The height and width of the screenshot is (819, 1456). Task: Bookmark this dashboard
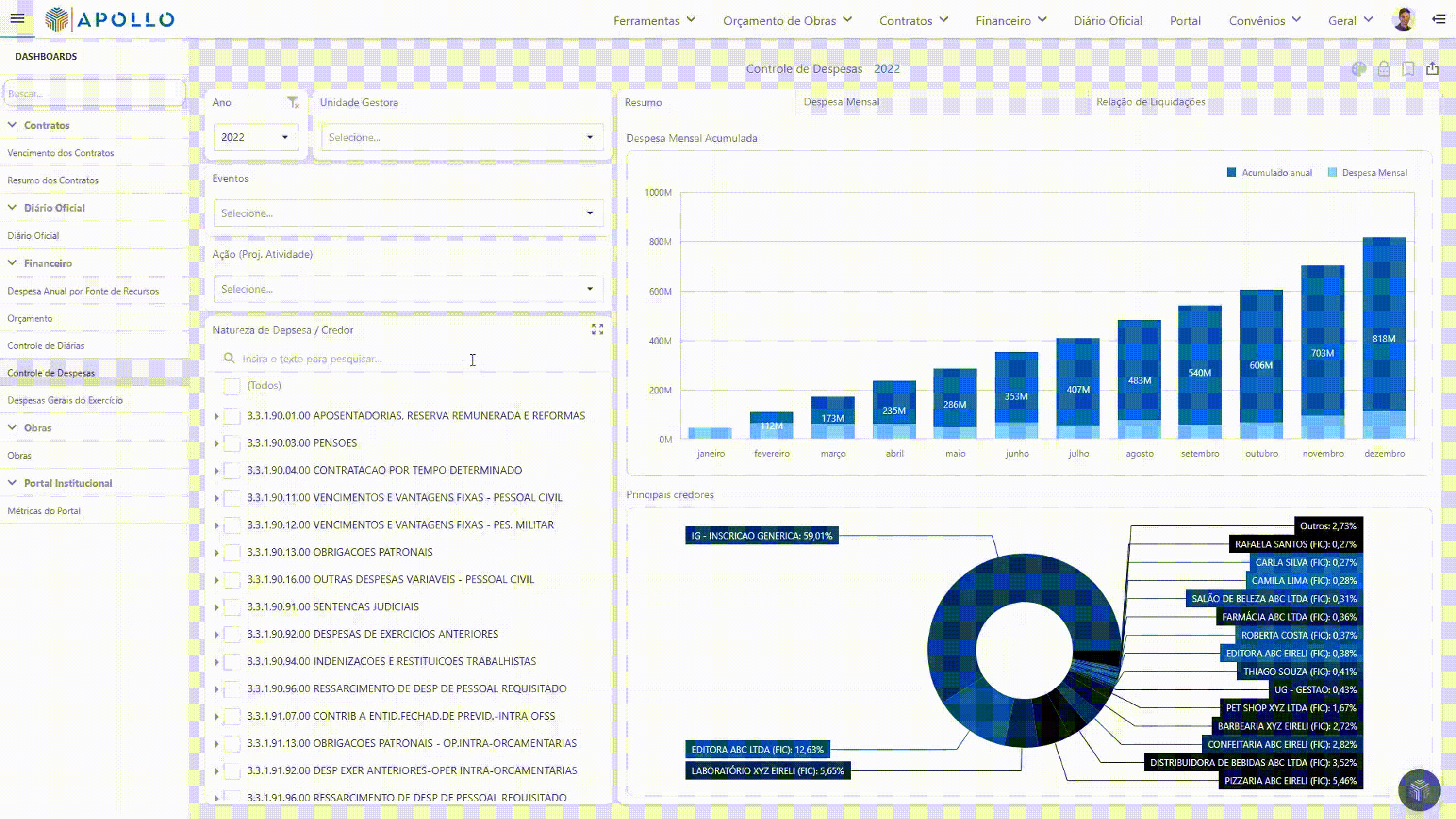(1408, 69)
